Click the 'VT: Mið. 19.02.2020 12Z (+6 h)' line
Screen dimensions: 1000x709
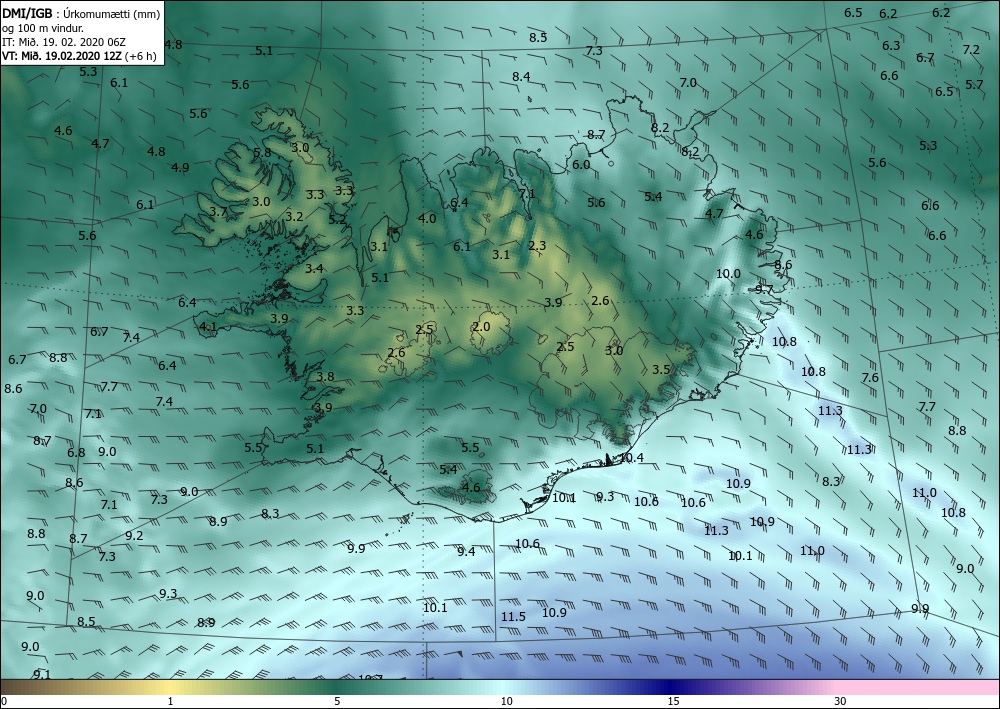pyautogui.click(x=78, y=55)
